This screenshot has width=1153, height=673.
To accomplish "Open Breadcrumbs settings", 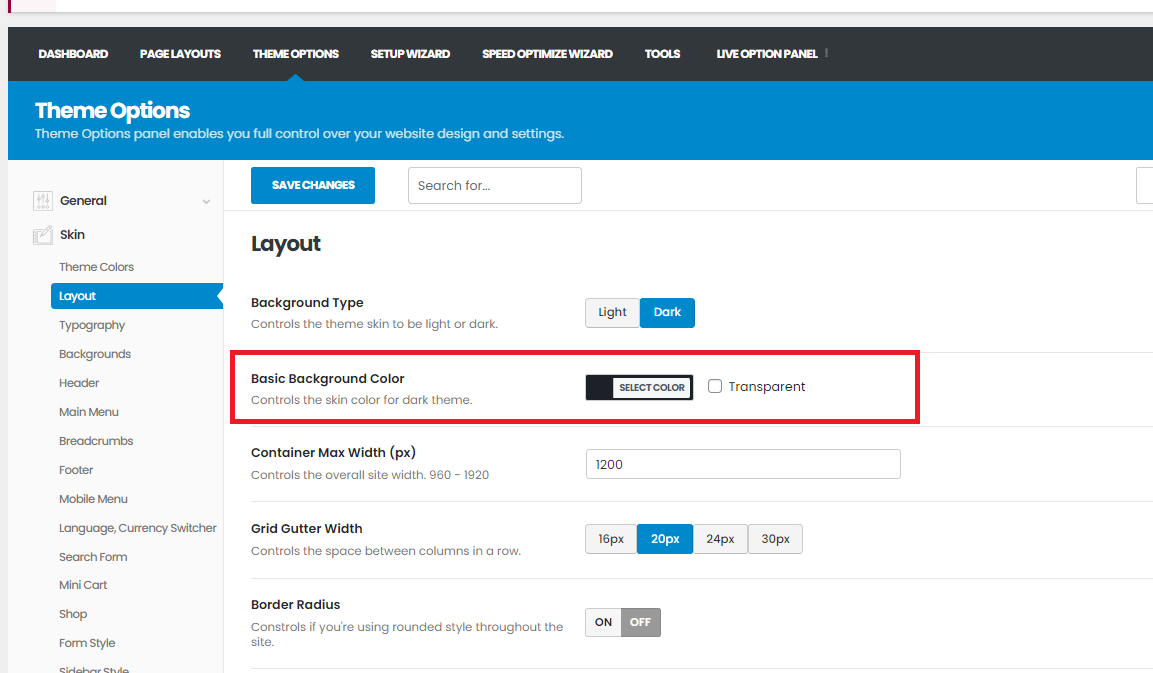I will 96,441.
